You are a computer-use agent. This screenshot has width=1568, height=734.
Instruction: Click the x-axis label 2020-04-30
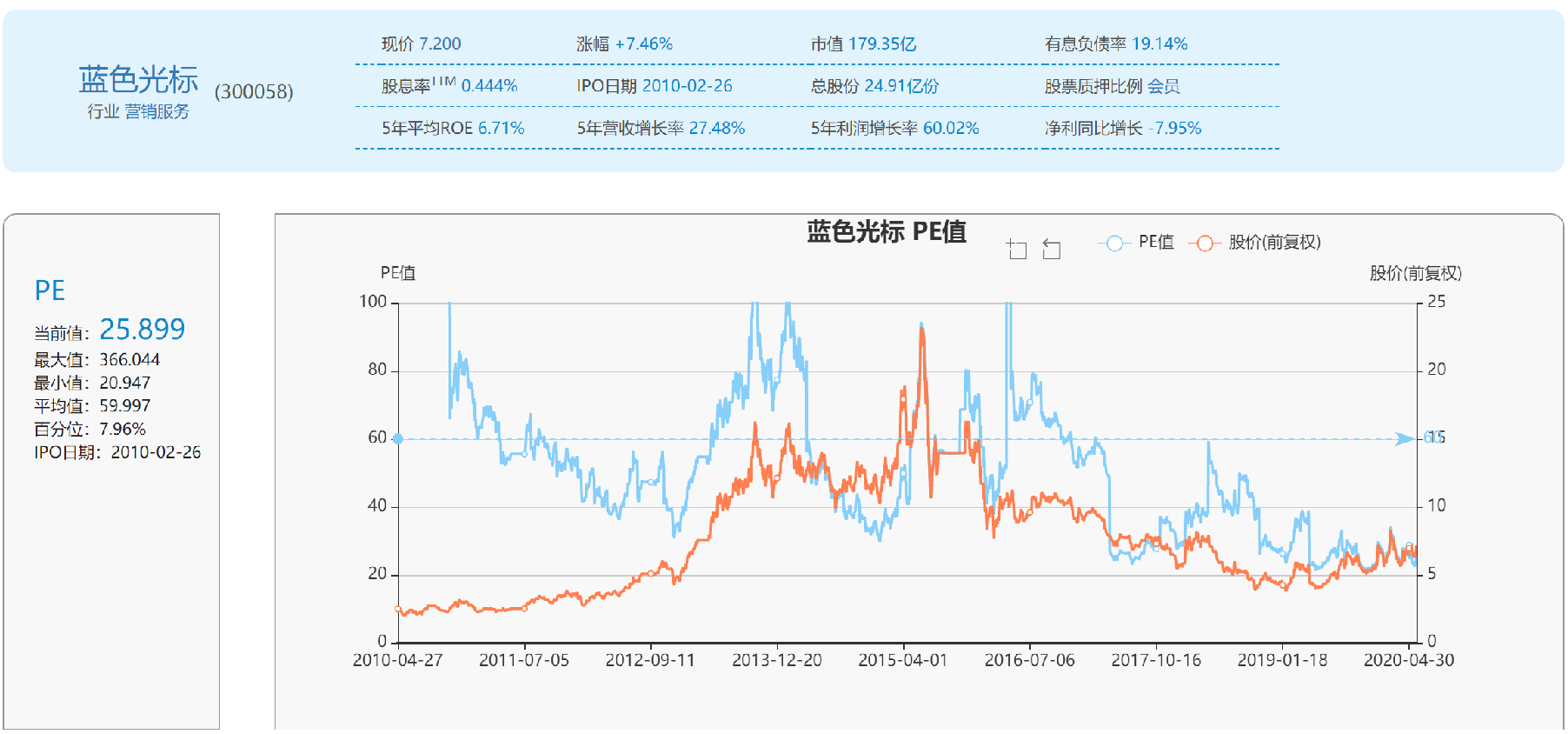click(1409, 661)
